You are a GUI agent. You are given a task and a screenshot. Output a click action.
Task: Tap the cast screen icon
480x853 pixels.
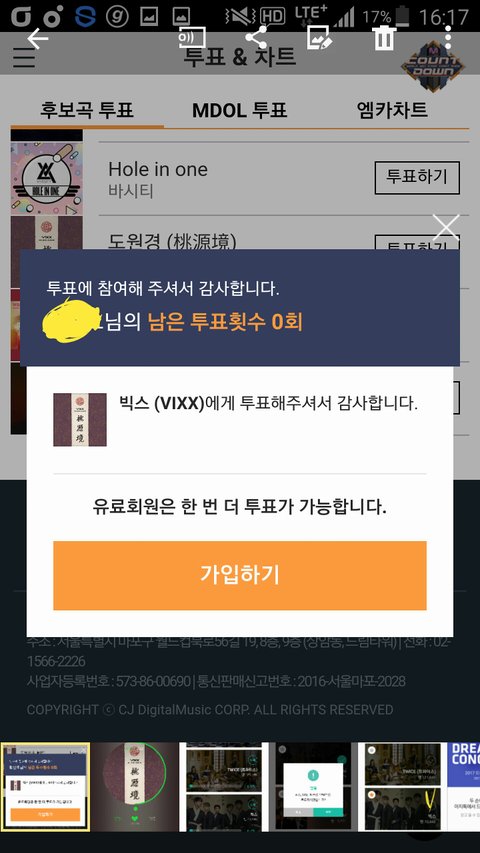pos(192,38)
